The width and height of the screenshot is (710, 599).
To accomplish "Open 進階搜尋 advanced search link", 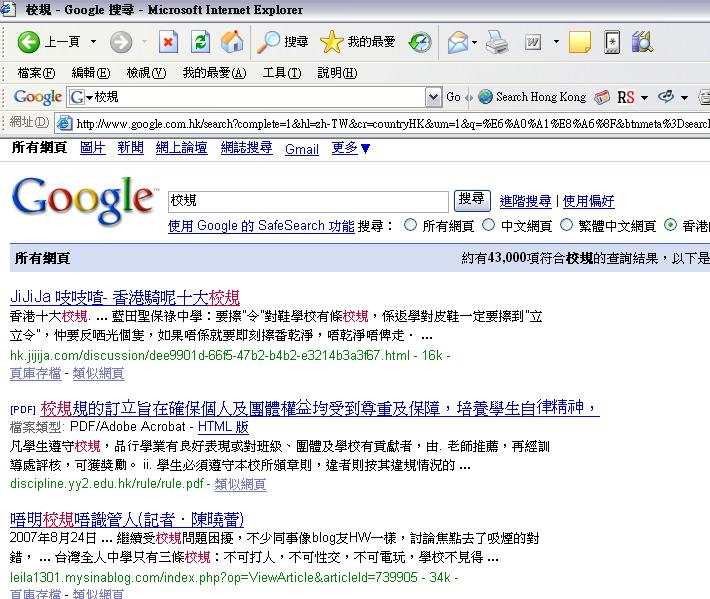I will (x=525, y=201).
